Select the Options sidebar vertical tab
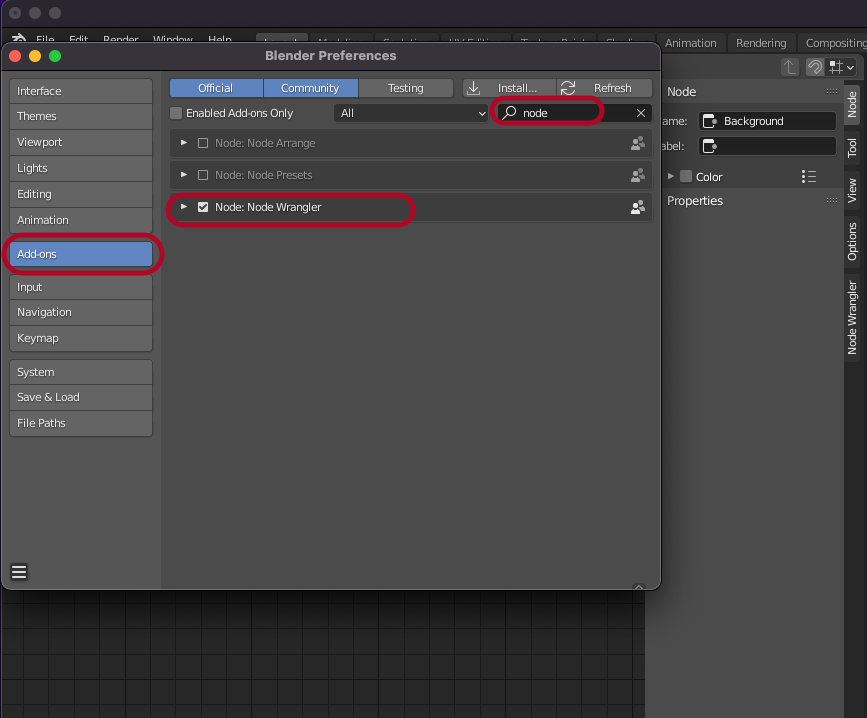The width and height of the screenshot is (867, 718). 852,242
